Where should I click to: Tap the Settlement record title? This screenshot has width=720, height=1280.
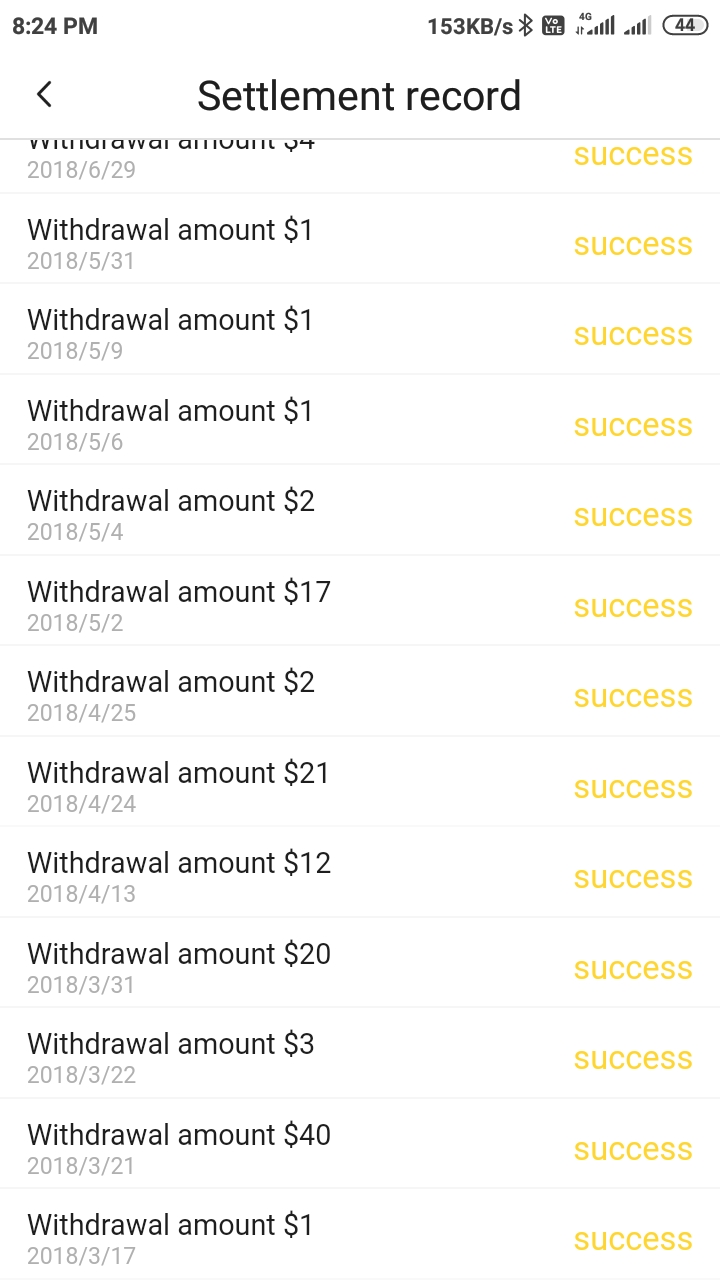[359, 96]
